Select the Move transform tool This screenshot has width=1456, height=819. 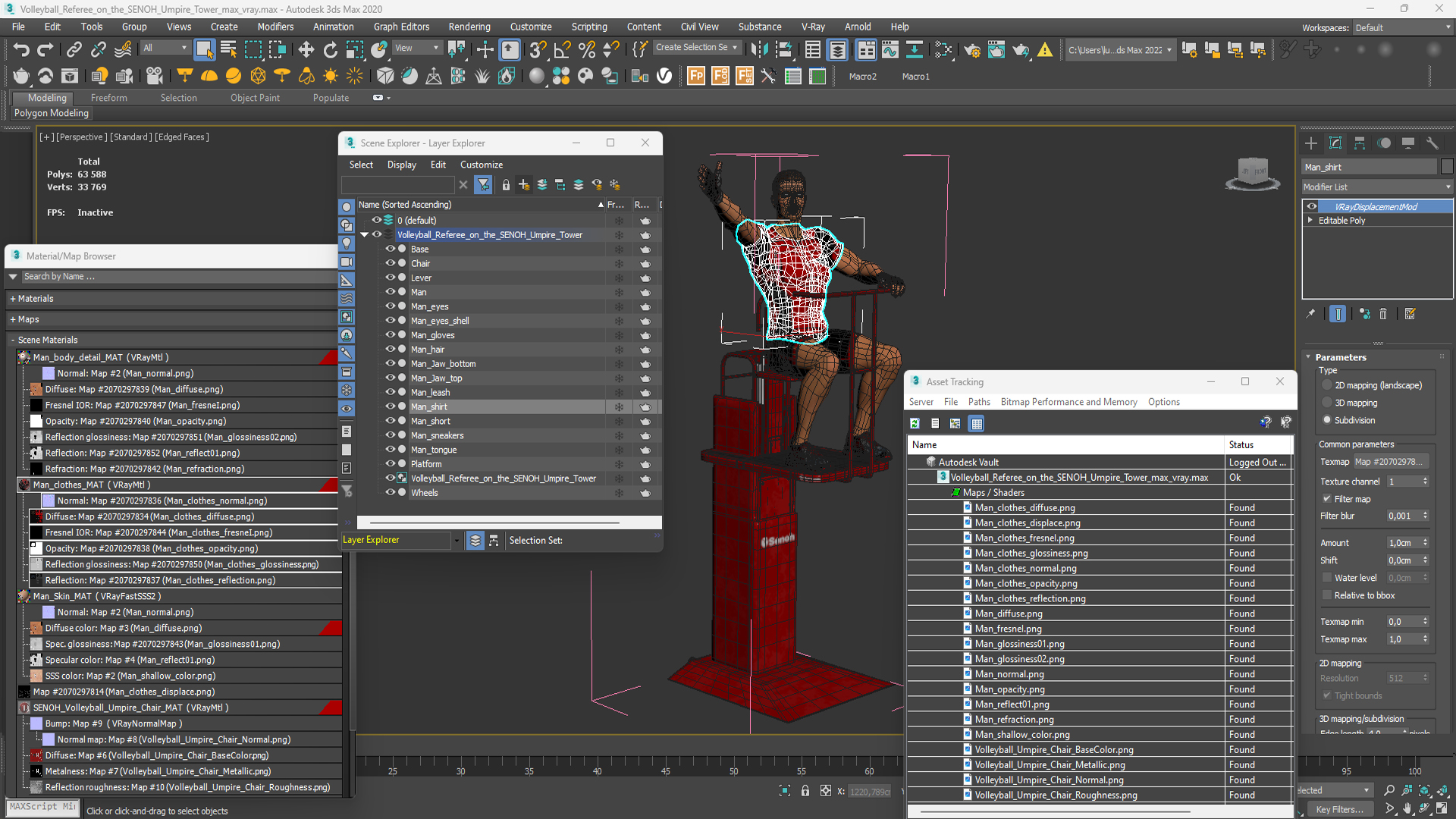point(306,50)
